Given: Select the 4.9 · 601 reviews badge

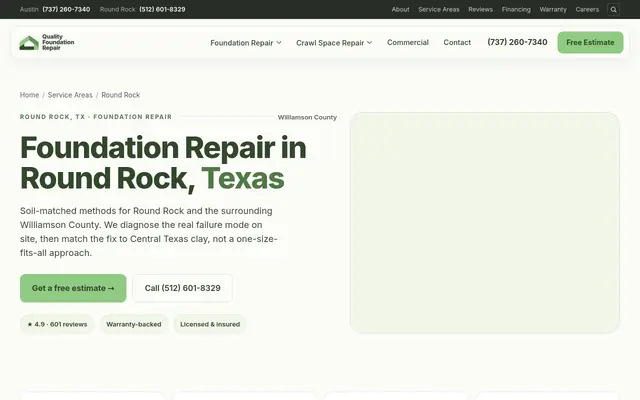Looking at the screenshot, I should [57, 324].
